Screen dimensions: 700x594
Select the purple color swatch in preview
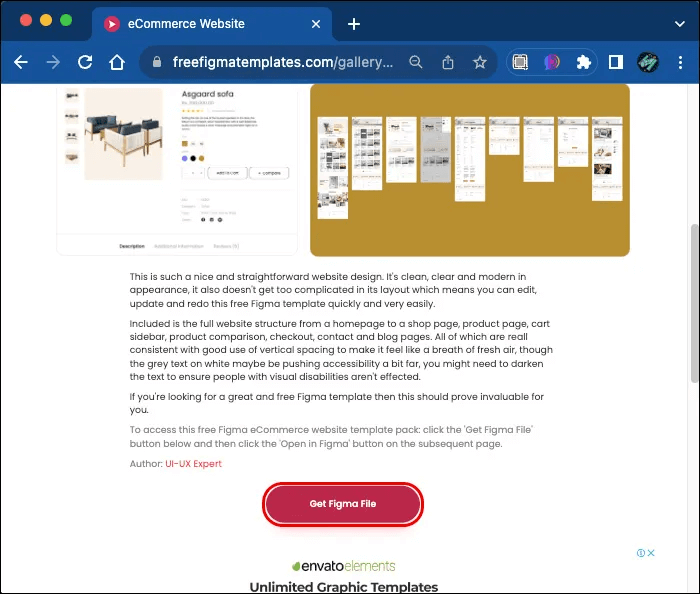[185, 158]
